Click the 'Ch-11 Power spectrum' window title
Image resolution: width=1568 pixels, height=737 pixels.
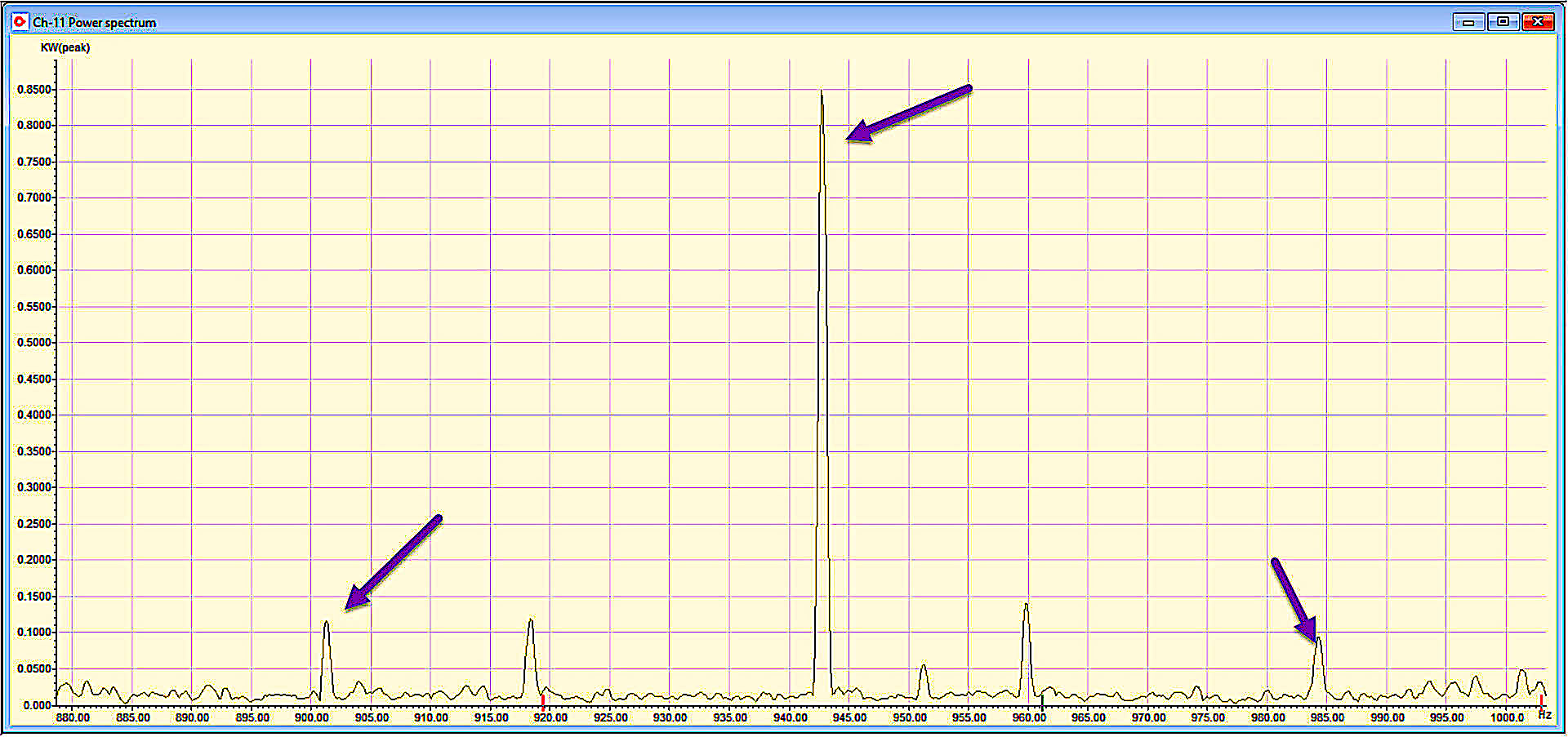coord(94,23)
